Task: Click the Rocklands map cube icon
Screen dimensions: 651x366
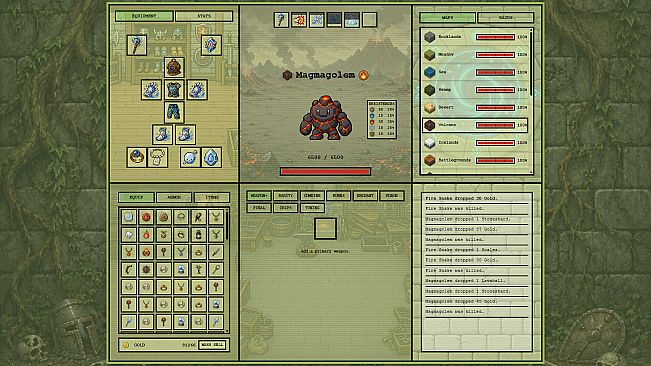Action: tap(430, 37)
